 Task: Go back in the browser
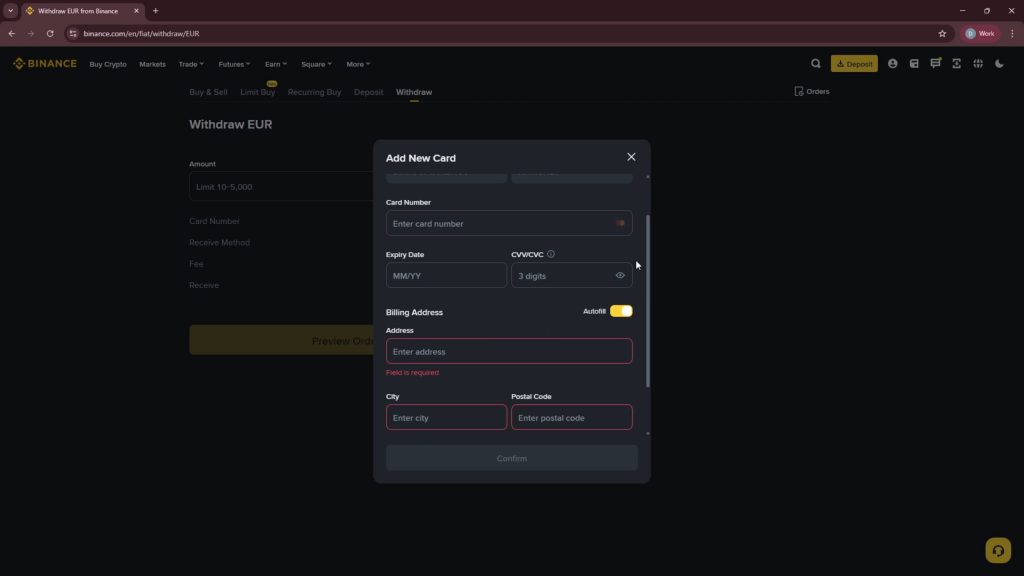pyautogui.click(x=12, y=33)
